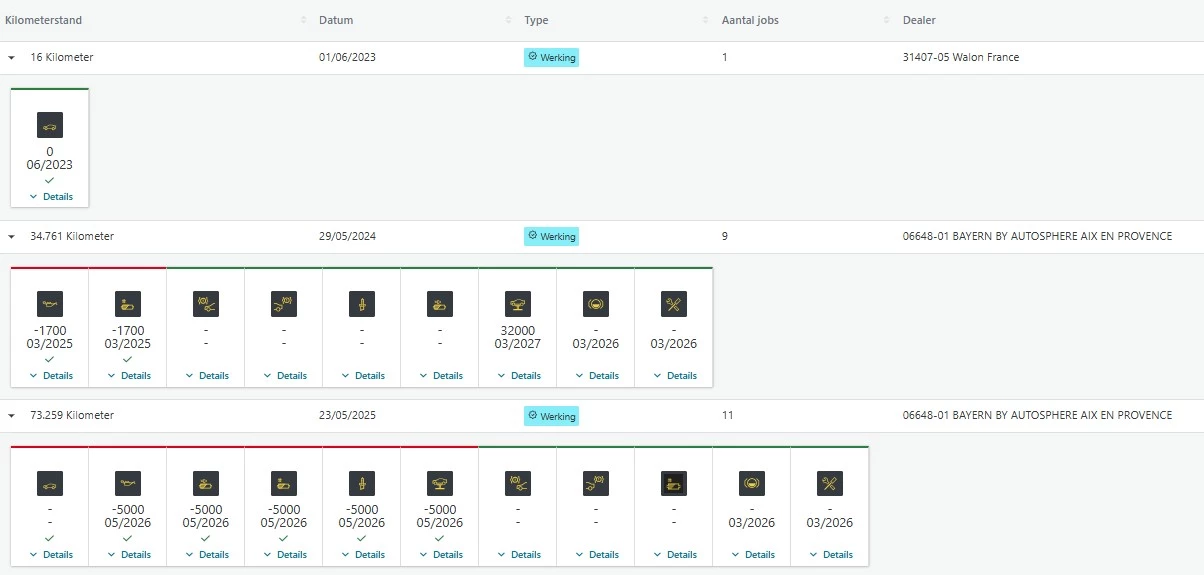Screen dimensions: 1204x575
Task: Open Details for the 32000 03/2027 card
Action: click(519, 376)
